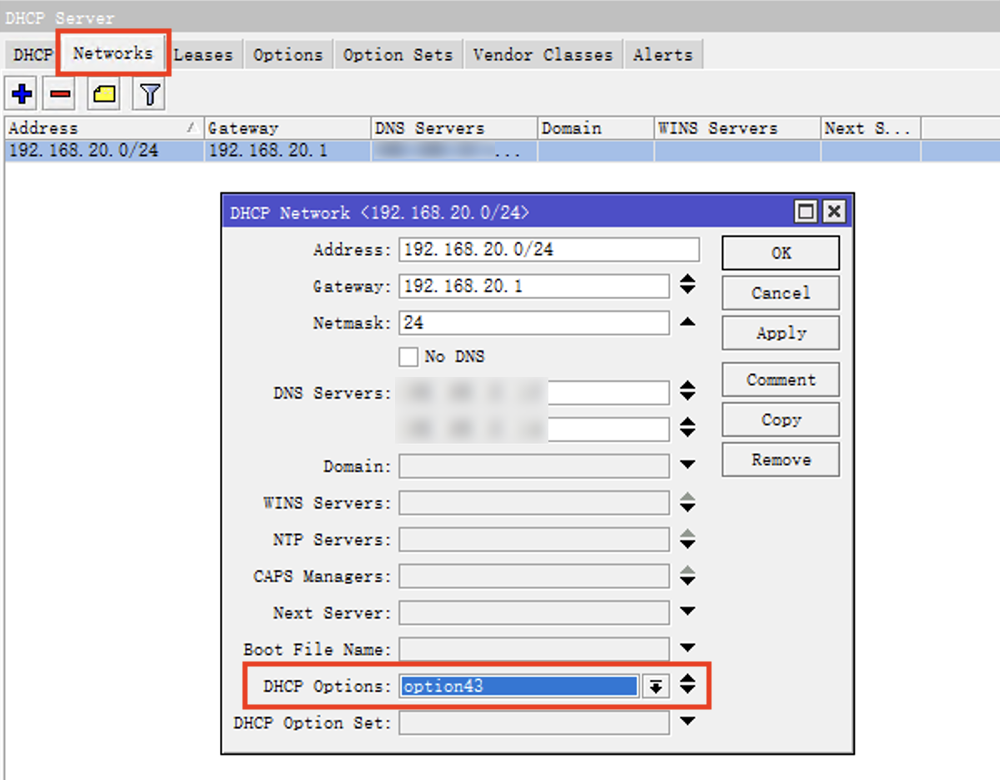Expand the Next Server field
This screenshot has width=1000, height=780.
coord(687,612)
